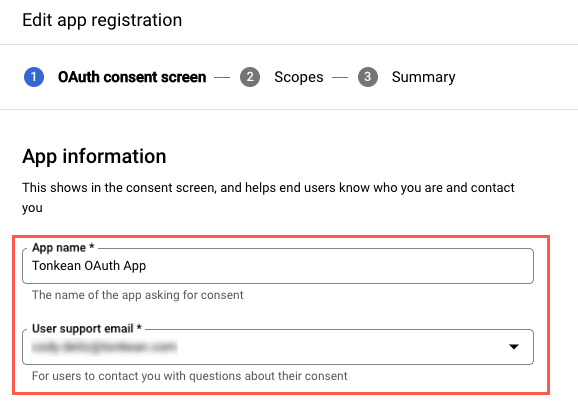Screen dimensions: 578x414
Task: Go to the Scopes step
Action: (299, 77)
